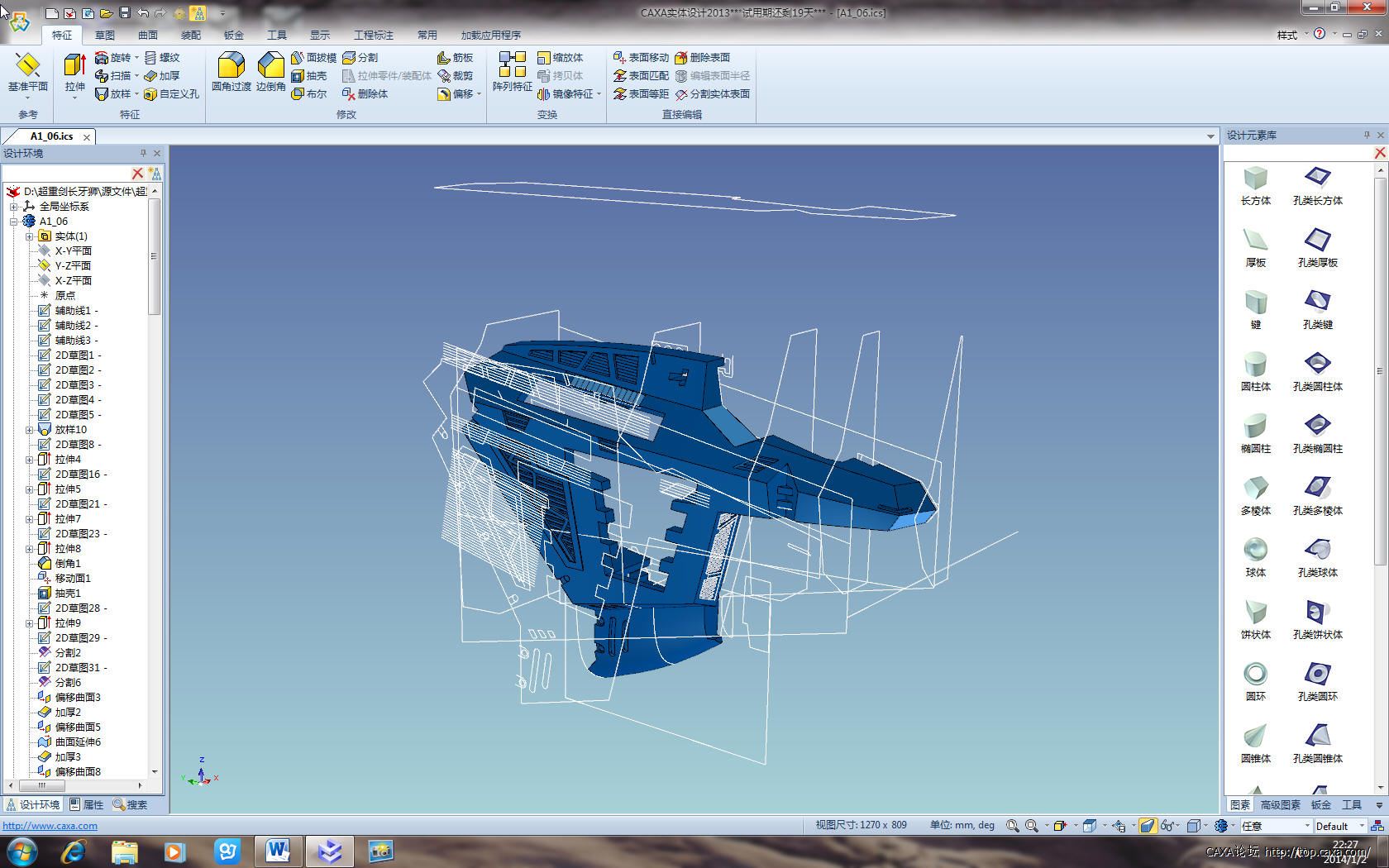Click the 表面移动 move face tool
Image resolution: width=1389 pixels, height=868 pixels.
pos(642,58)
